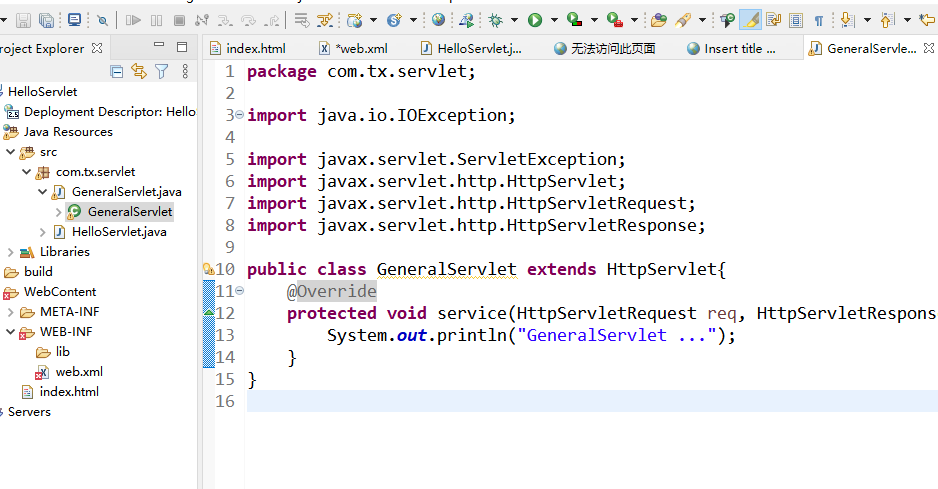Click the Last Edit Location icon

click(x=928, y=20)
